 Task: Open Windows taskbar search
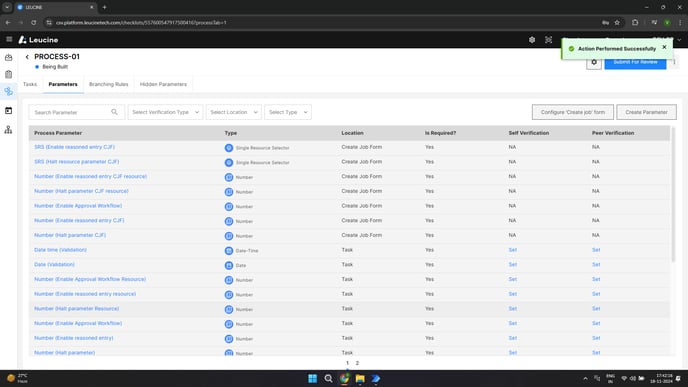(x=328, y=379)
